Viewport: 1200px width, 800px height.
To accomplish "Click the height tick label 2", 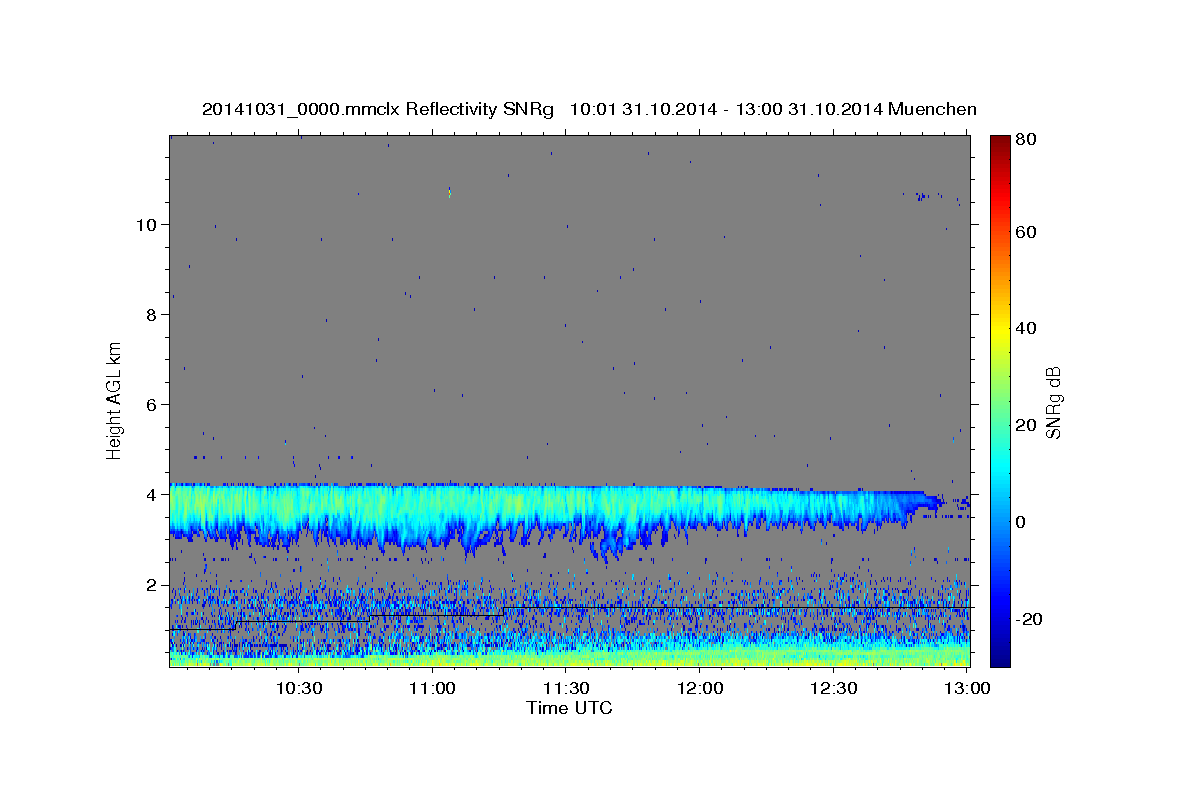I will point(150,585).
